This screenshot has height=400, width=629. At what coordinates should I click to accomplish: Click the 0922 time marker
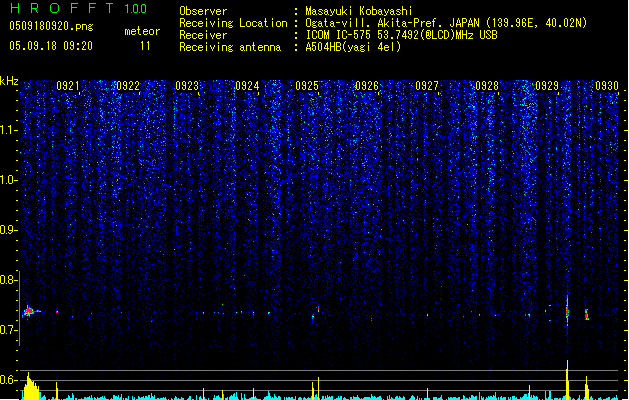coord(128,85)
